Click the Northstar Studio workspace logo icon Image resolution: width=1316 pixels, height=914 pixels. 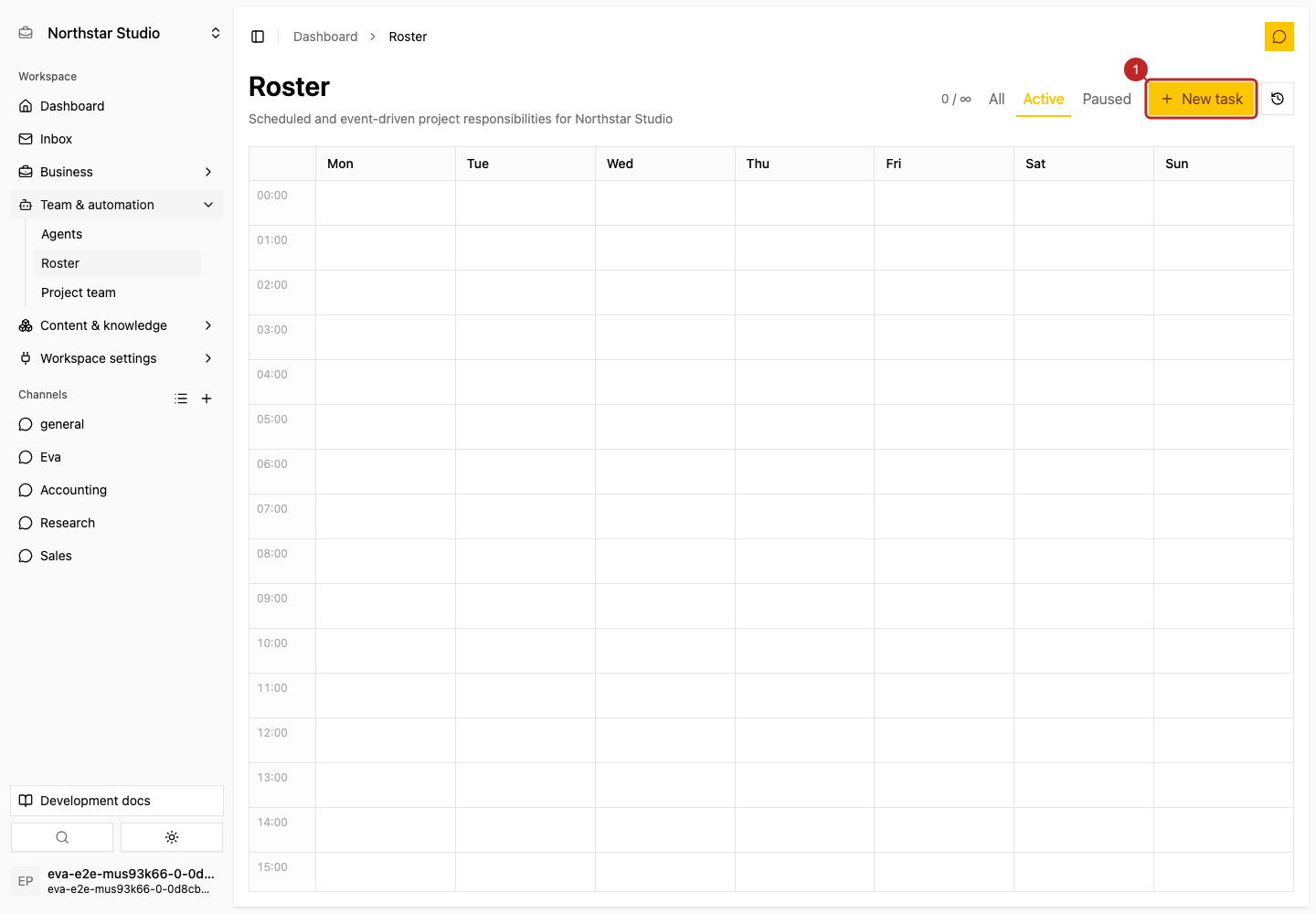[26, 33]
